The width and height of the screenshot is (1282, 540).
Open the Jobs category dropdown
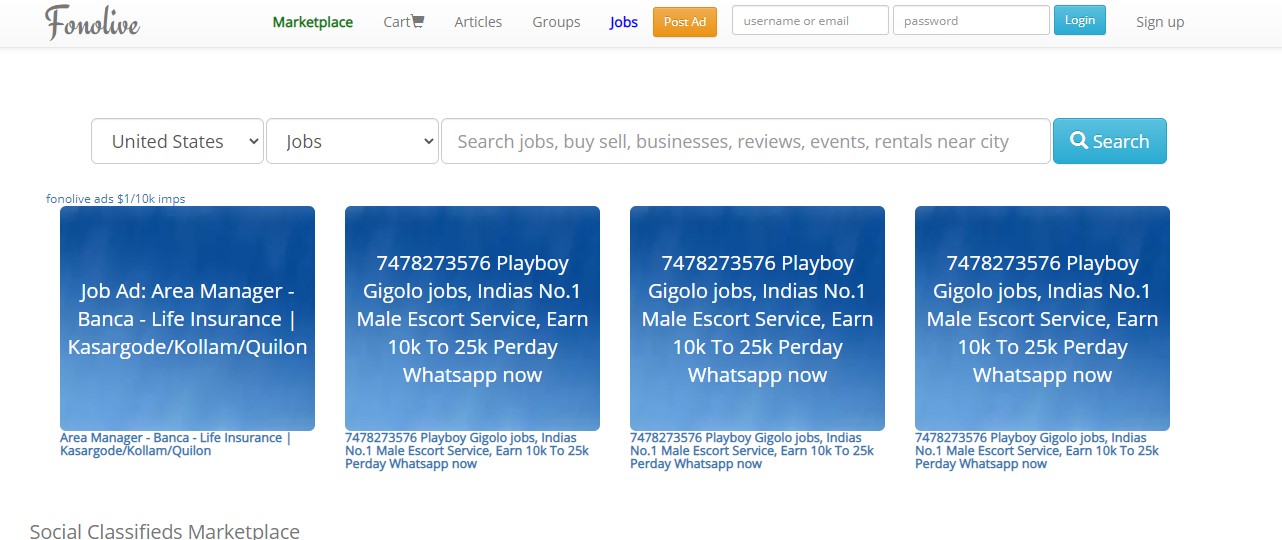point(352,141)
